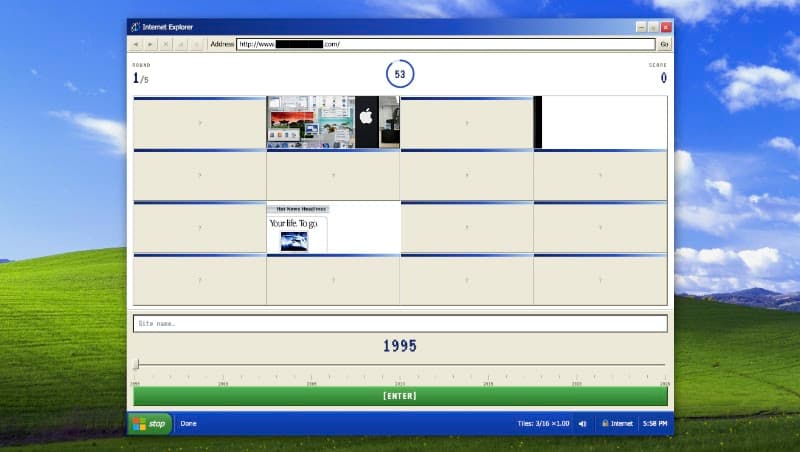Screen dimensions: 800x452
Task: Click the Forward arrow in the toolbar
Action: point(151,44)
